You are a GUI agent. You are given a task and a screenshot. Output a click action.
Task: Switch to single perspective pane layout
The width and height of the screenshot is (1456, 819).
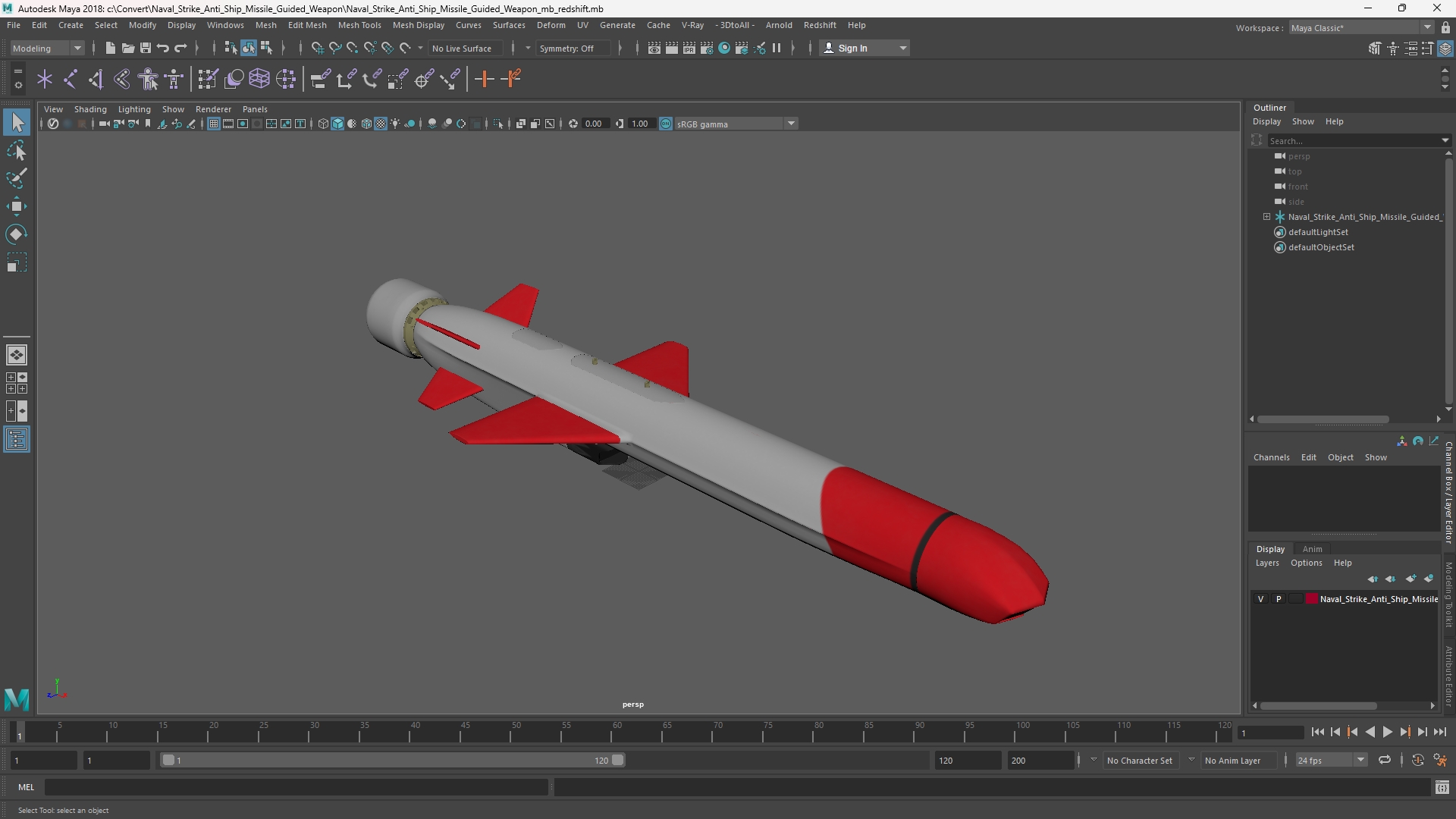click(x=17, y=355)
